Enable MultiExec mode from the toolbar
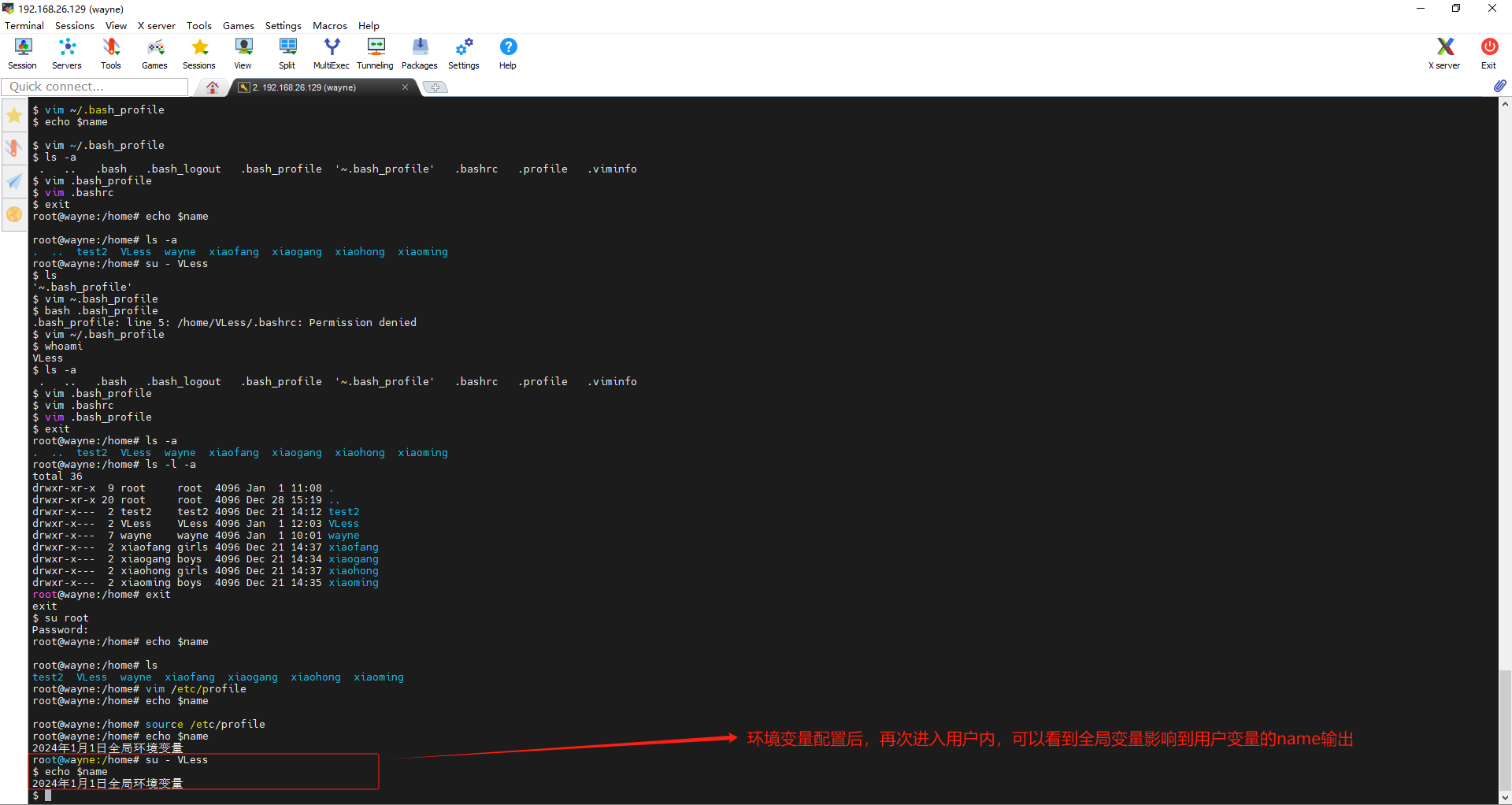Viewport: 1512px width, 805px height. tap(332, 54)
